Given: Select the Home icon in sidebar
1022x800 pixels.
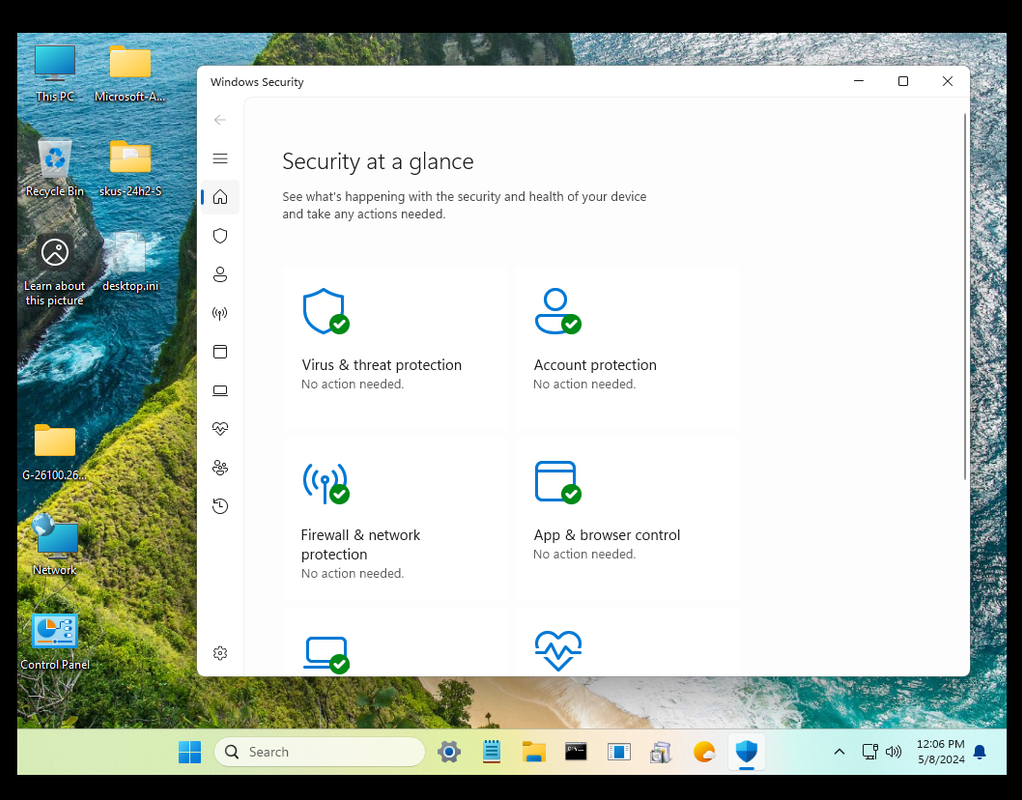Looking at the screenshot, I should [x=220, y=197].
